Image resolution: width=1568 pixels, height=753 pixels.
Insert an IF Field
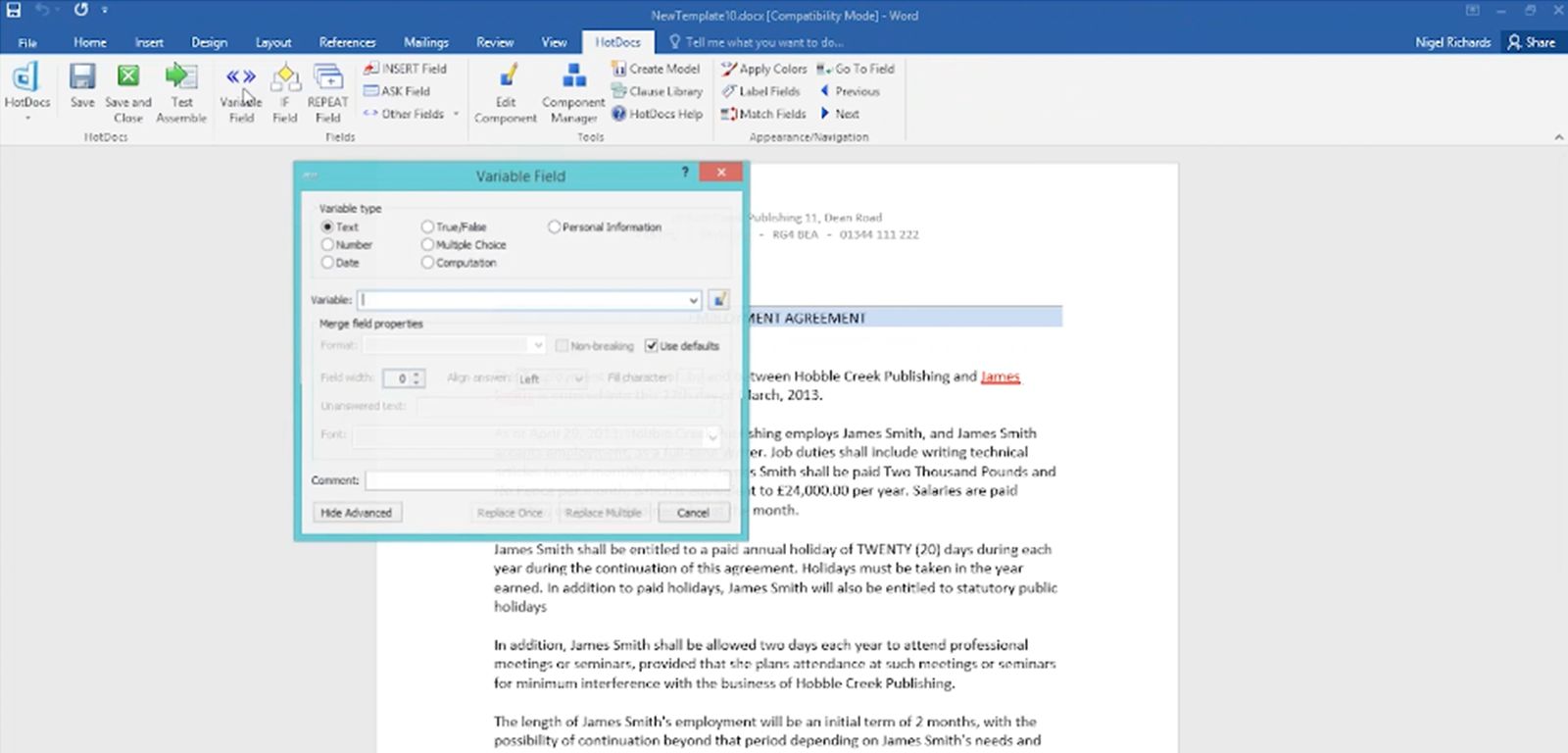[285, 92]
